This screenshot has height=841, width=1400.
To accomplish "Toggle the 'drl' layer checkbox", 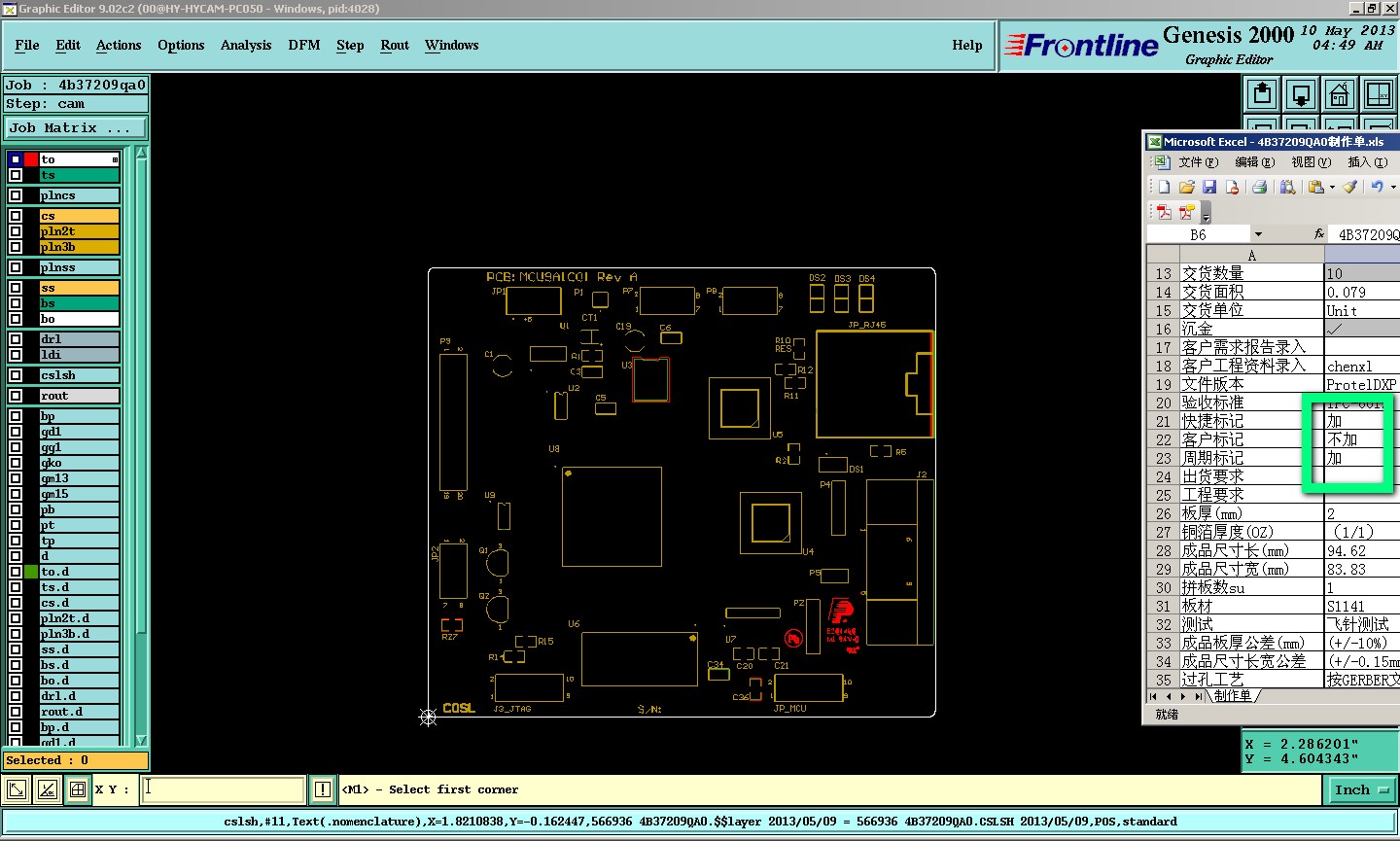I will click(16, 339).
